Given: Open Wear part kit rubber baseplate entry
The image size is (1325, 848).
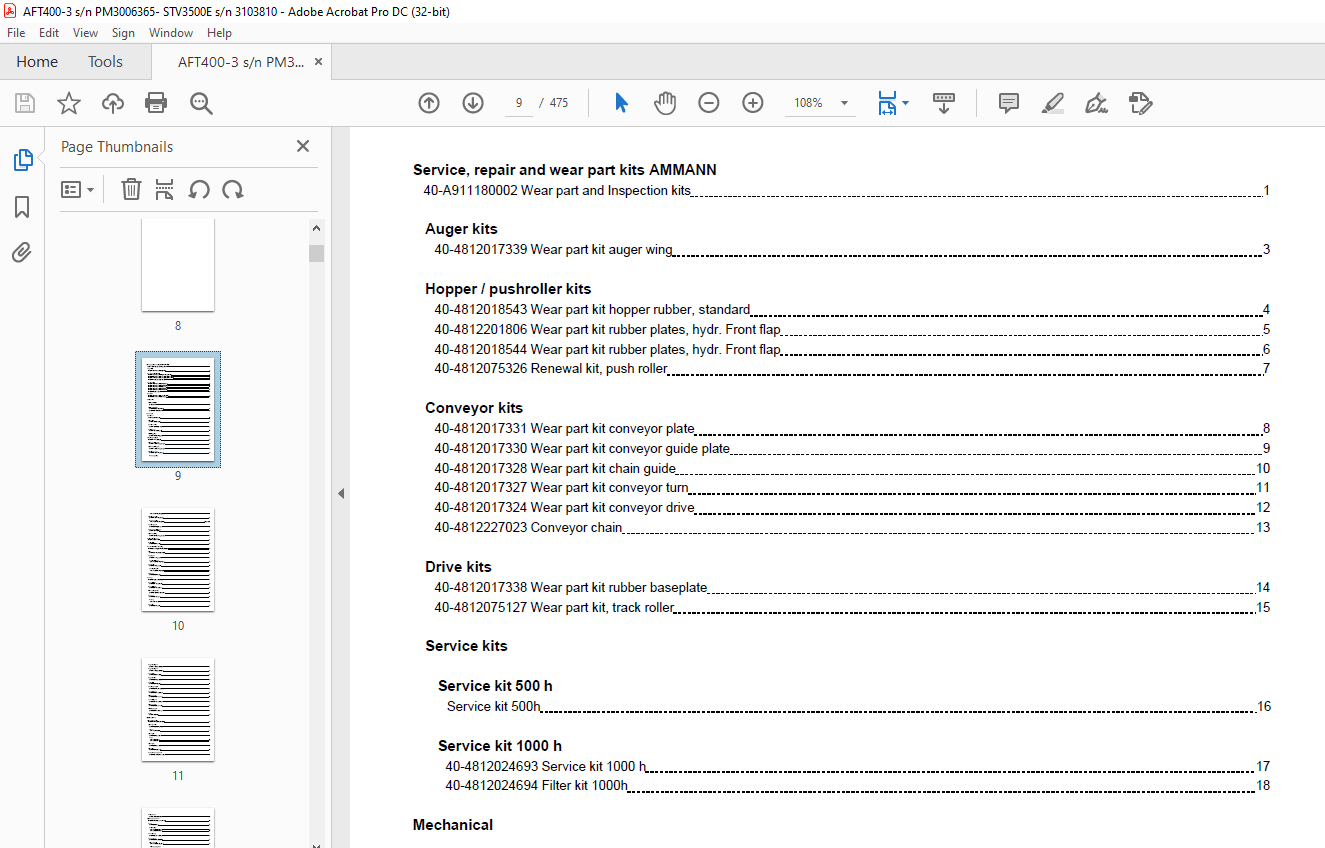Looking at the screenshot, I should click(x=852, y=587).
